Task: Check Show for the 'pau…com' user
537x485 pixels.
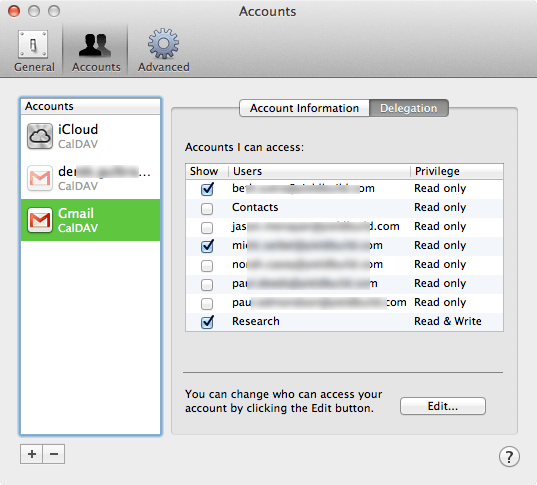Action: pos(207,303)
